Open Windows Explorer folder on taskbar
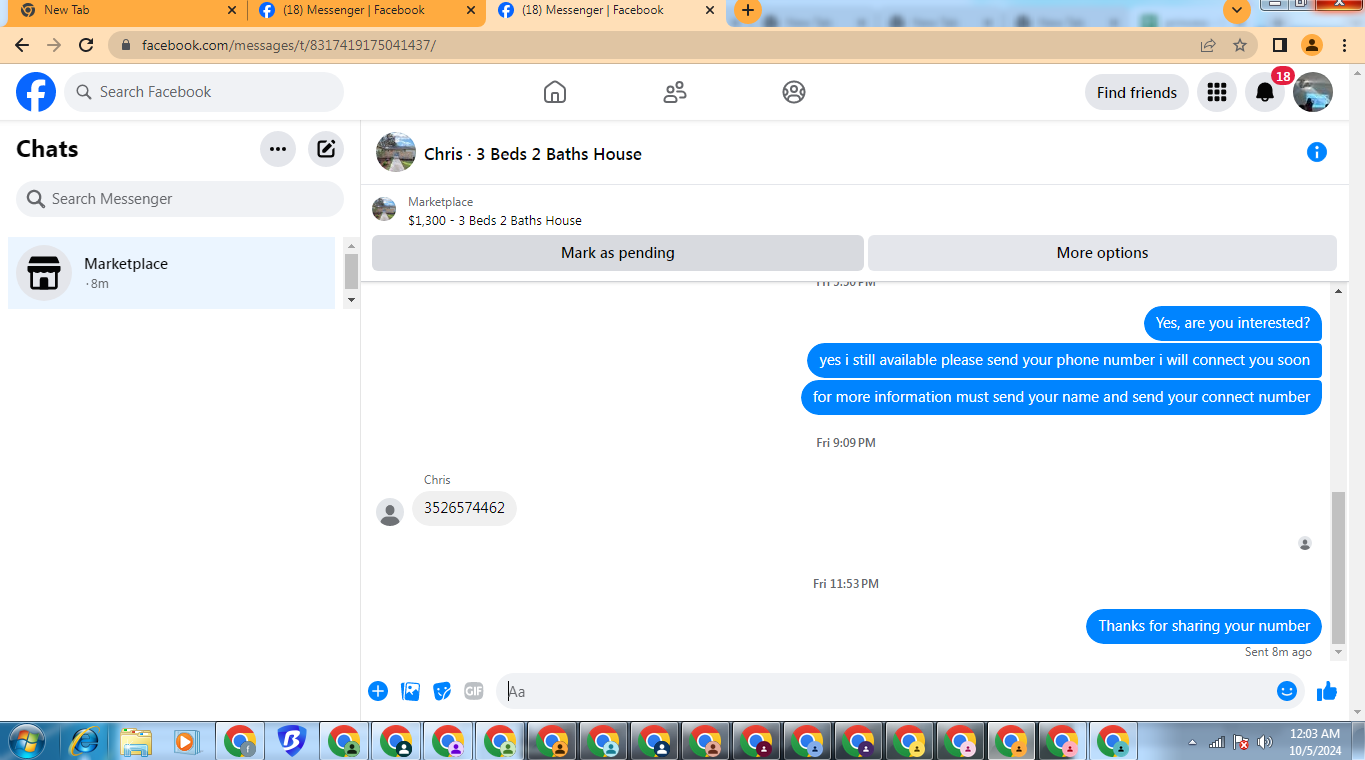 coord(135,742)
